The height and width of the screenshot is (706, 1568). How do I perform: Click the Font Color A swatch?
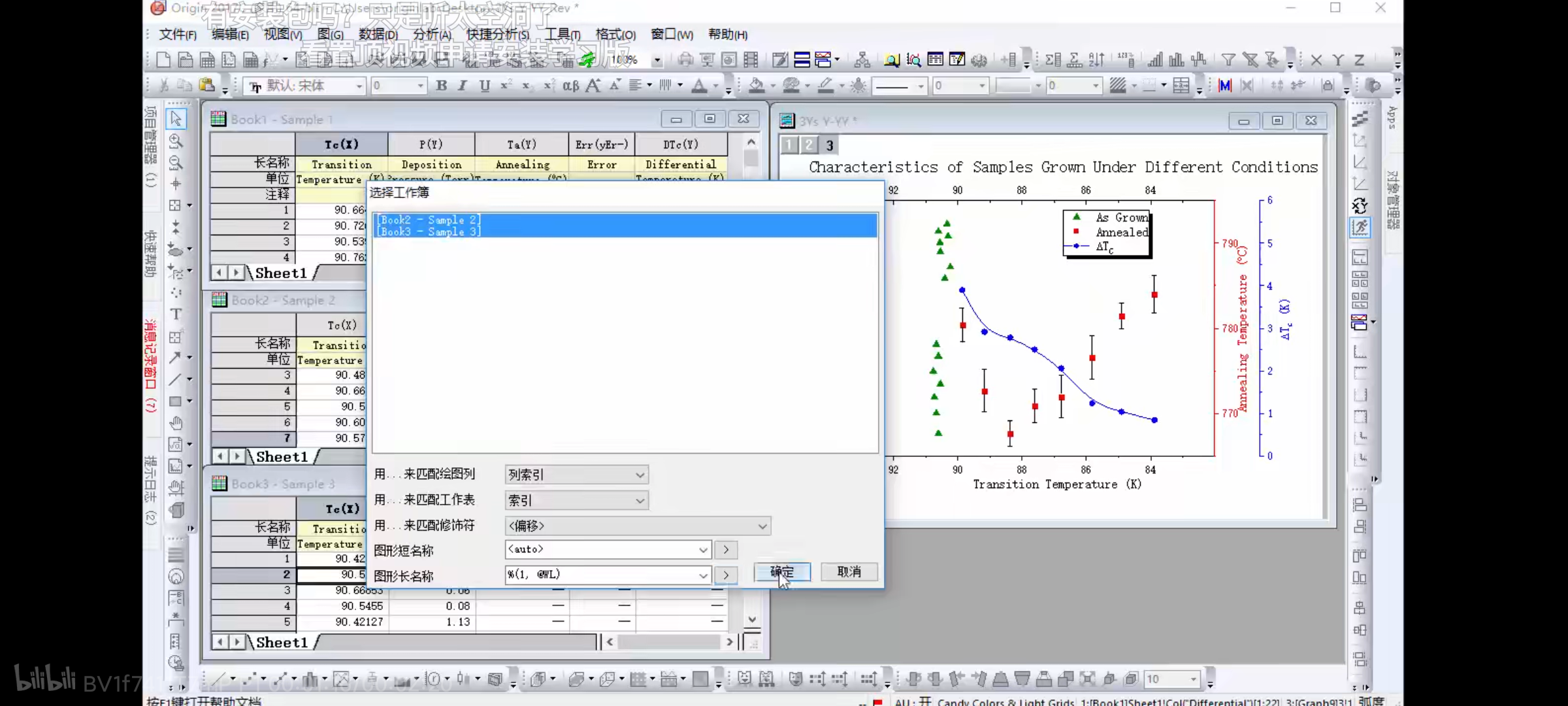coord(699,86)
